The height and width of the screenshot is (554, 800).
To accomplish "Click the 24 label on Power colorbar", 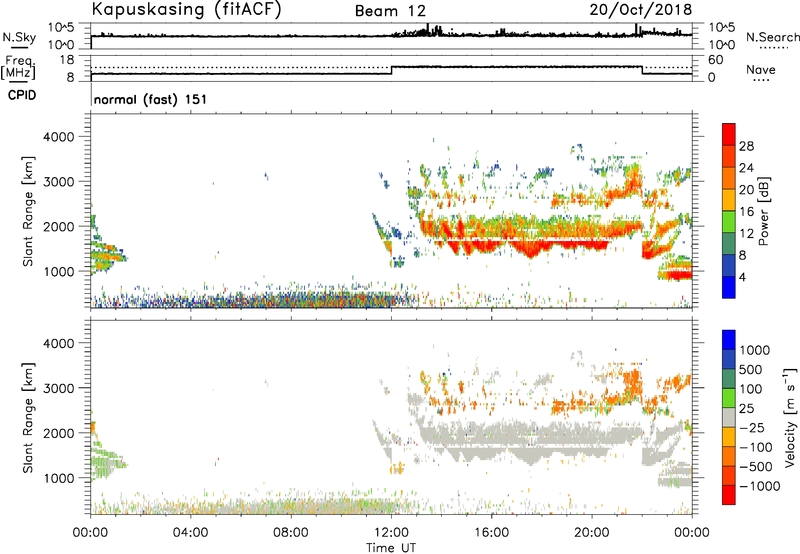I will click(x=746, y=168).
